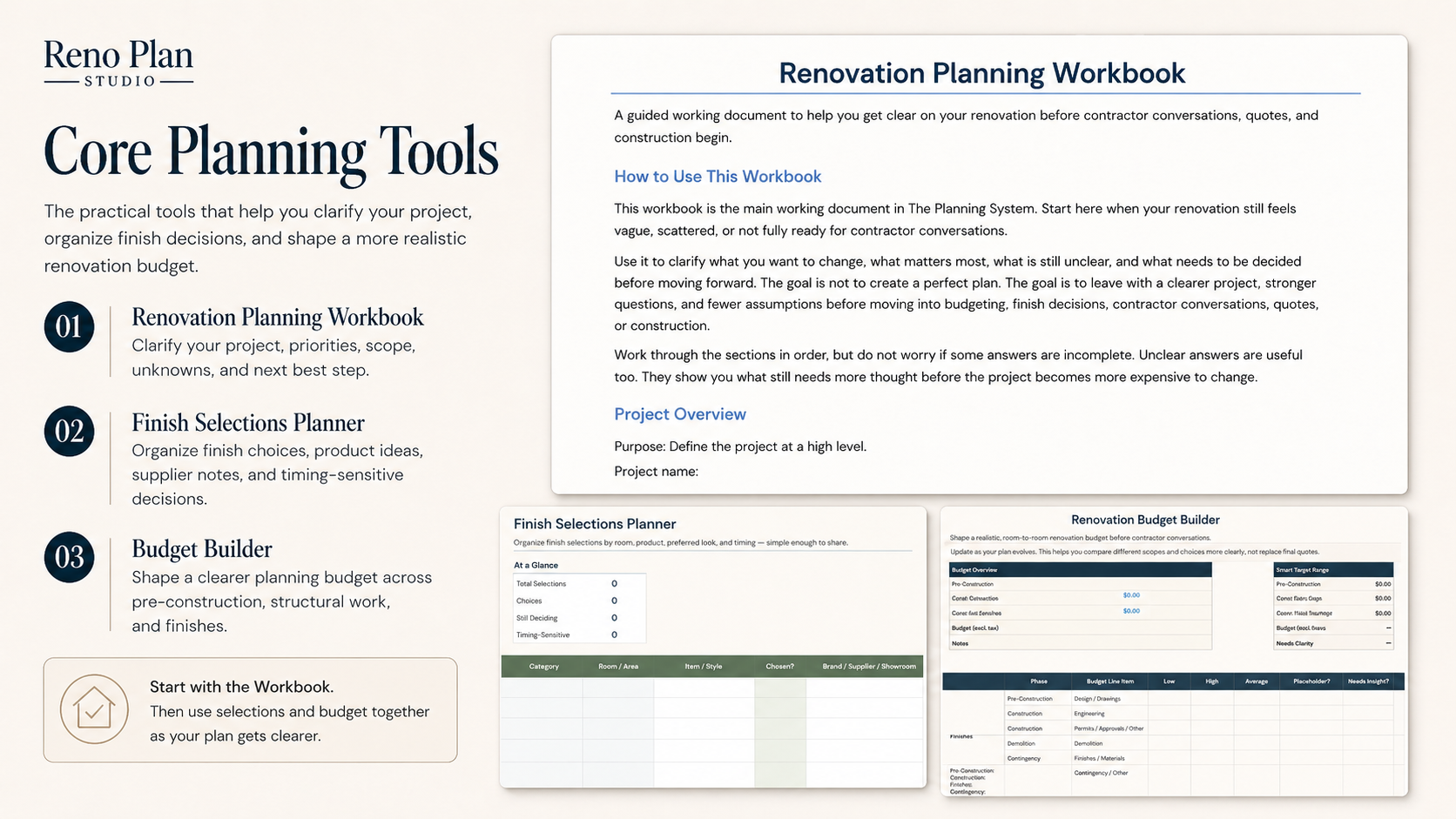Open the Finish Selections Planner sheet title
1456x819 pixels.
click(x=594, y=524)
